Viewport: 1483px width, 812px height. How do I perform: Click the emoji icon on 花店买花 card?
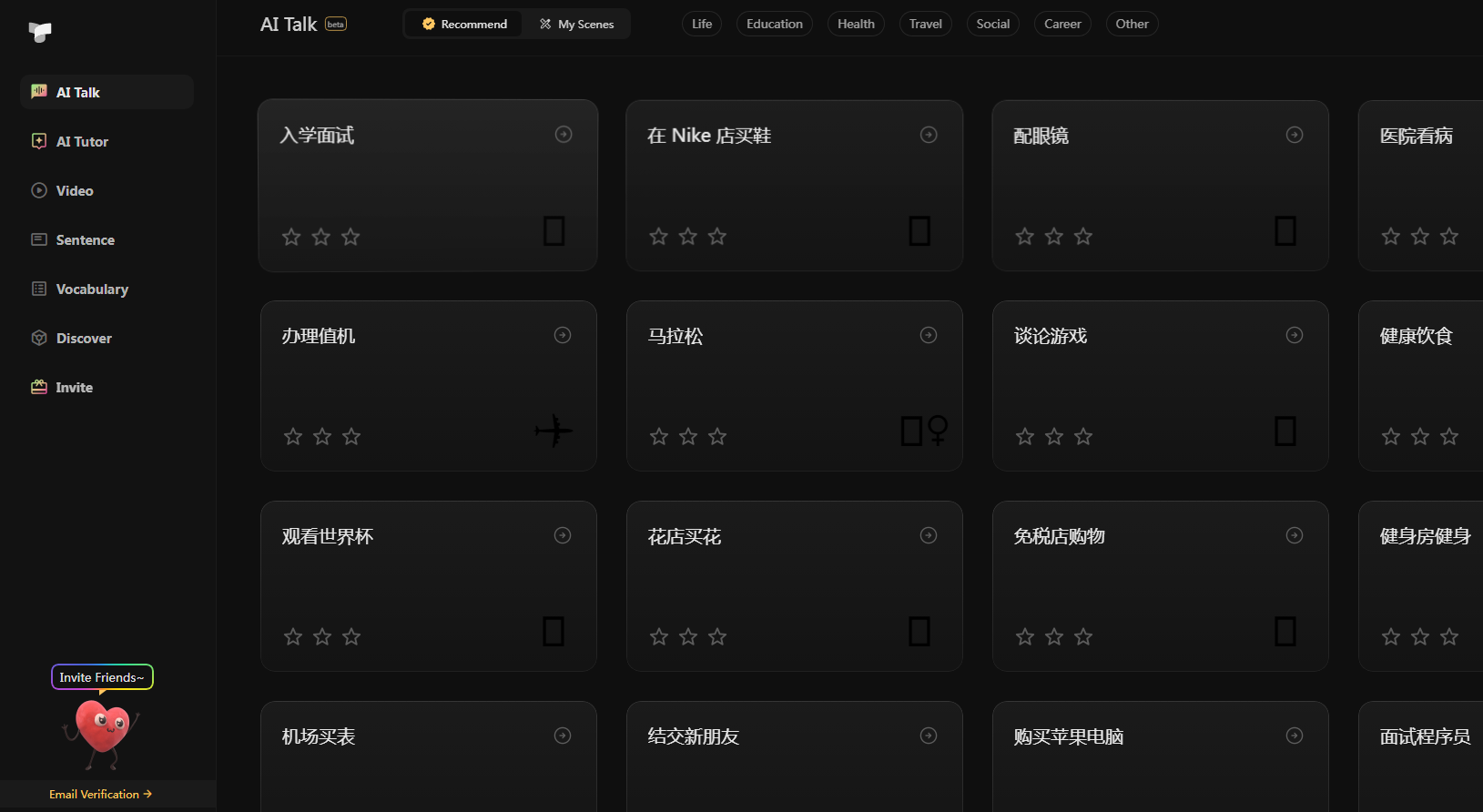(919, 632)
